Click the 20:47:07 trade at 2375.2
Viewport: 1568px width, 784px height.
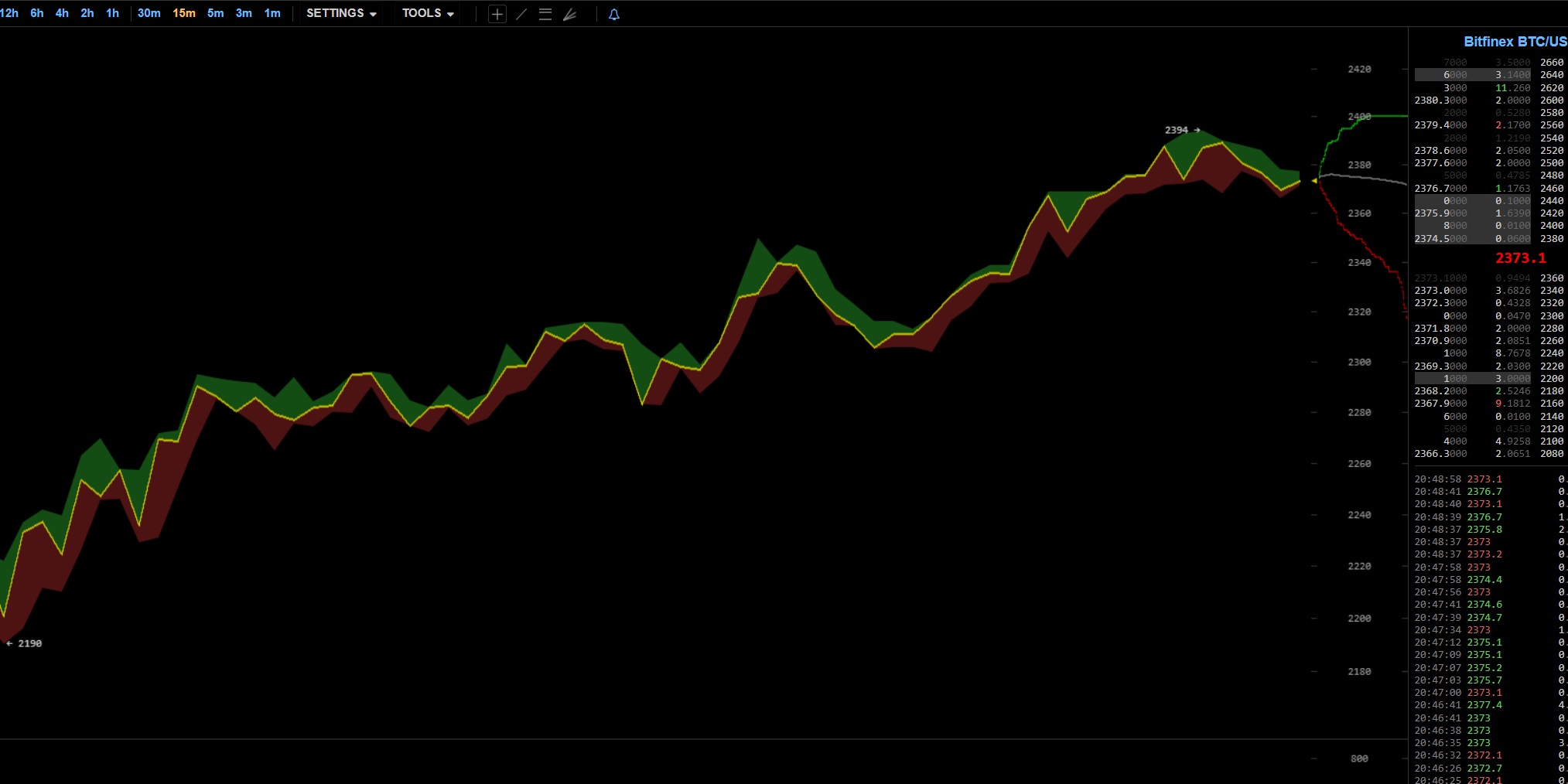coord(1491,668)
